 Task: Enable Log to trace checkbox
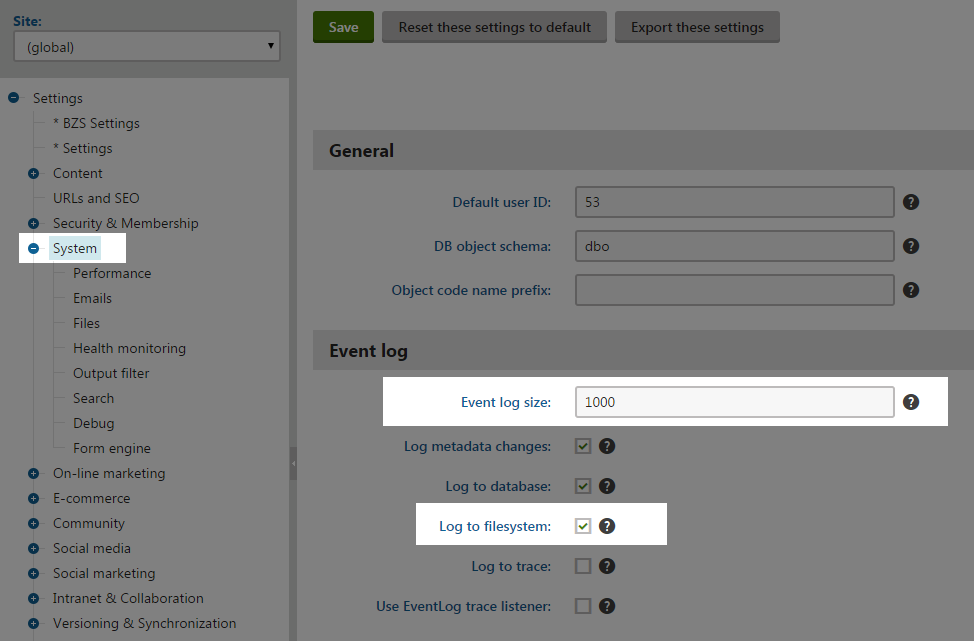[x=583, y=566]
